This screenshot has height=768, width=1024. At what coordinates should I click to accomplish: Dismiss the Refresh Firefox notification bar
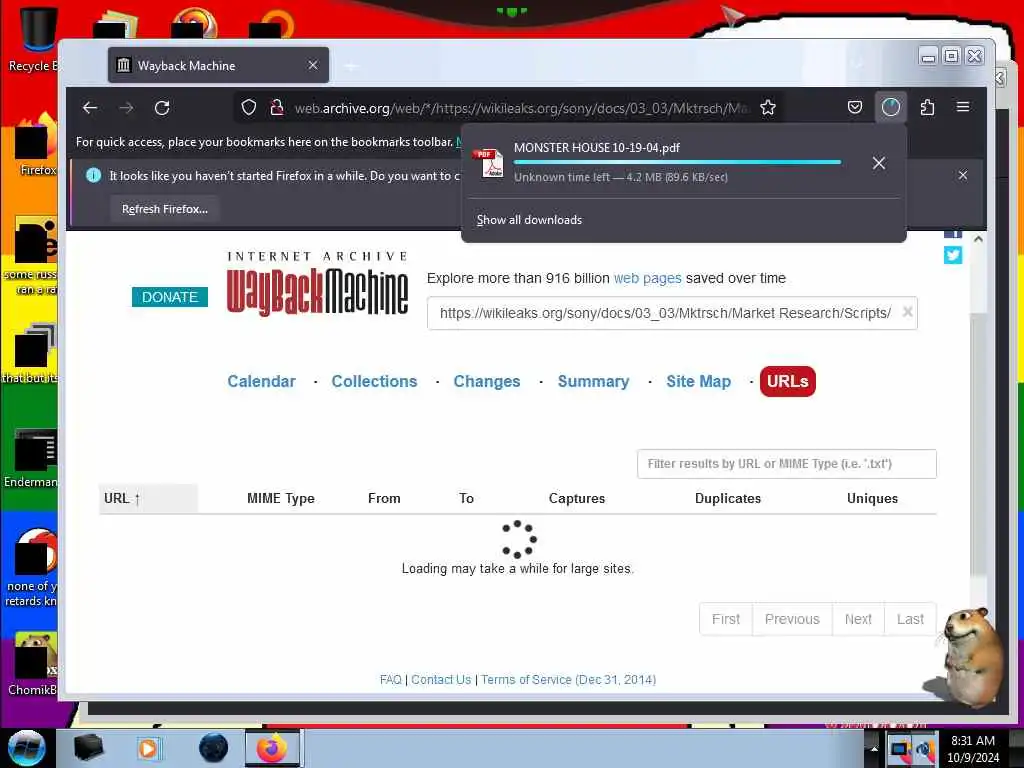point(963,175)
